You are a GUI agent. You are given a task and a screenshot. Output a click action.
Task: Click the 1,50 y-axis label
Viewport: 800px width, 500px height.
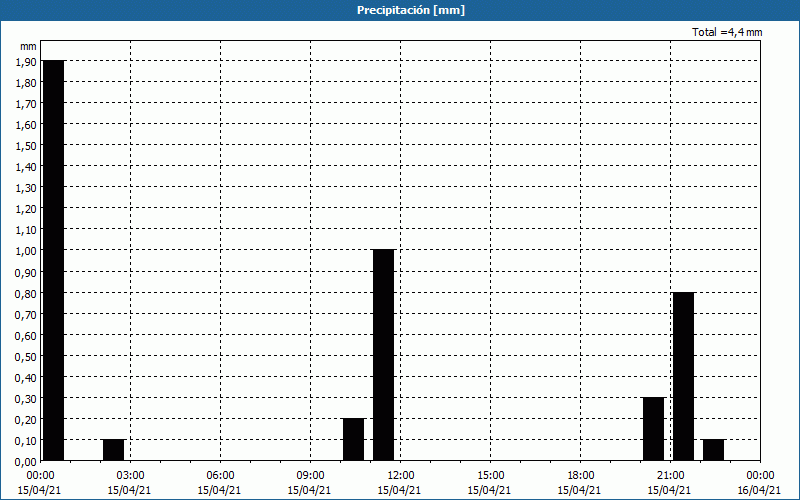26,146
